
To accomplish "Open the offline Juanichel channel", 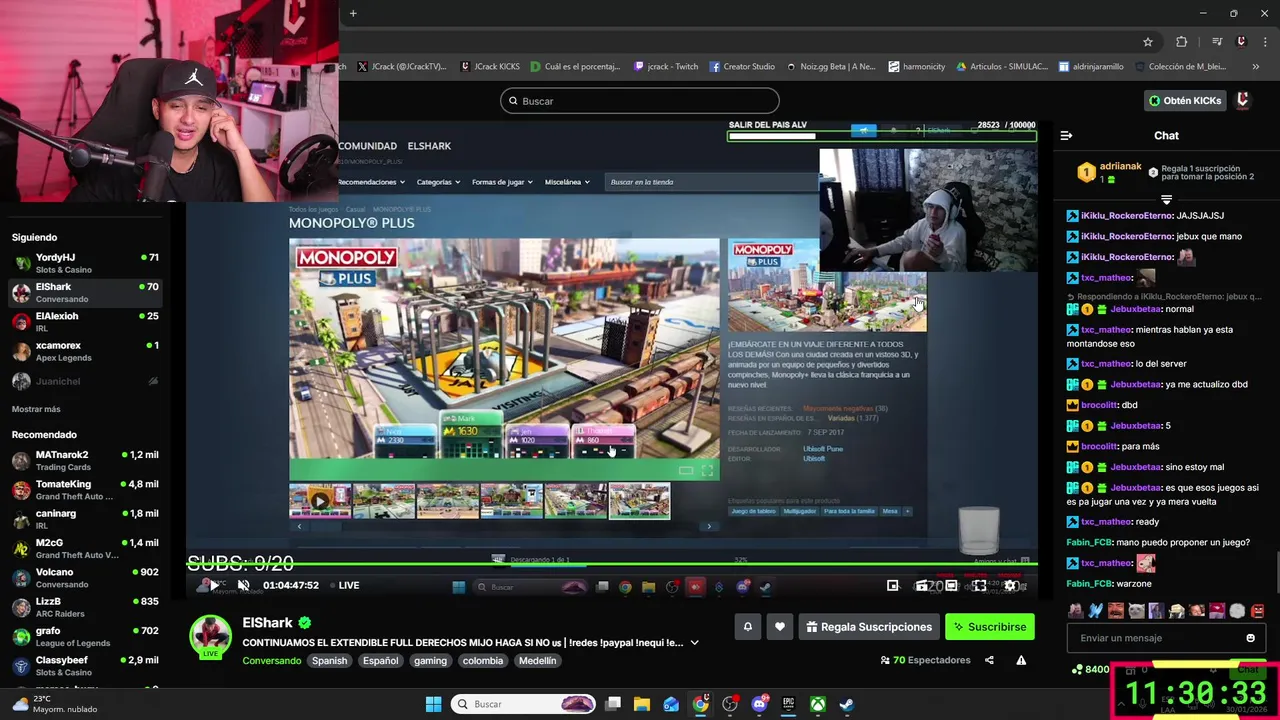I will point(85,381).
